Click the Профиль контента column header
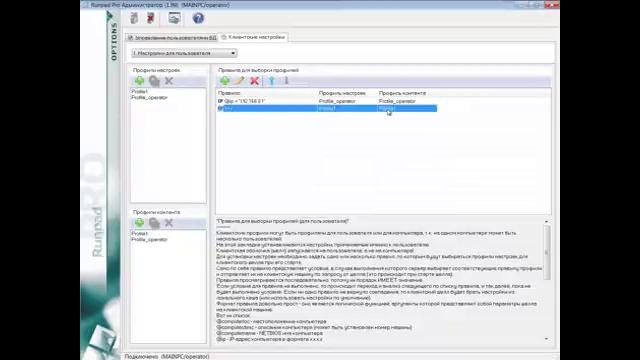 [402, 93]
